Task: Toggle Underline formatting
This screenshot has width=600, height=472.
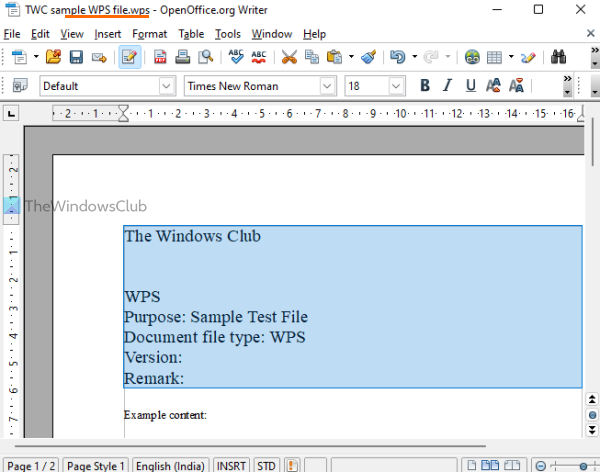Action: [x=471, y=85]
